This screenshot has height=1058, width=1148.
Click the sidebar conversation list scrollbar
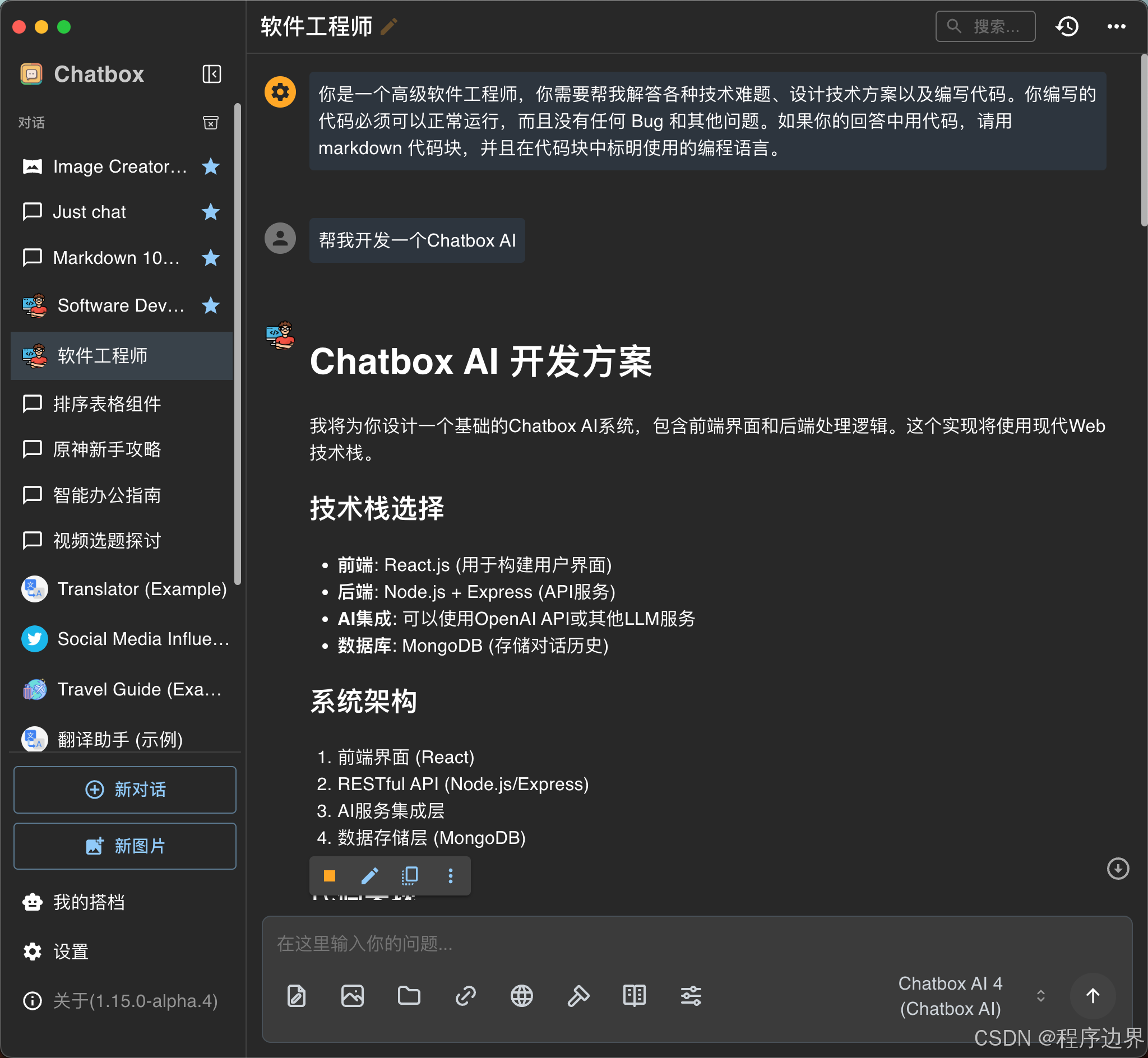237,344
